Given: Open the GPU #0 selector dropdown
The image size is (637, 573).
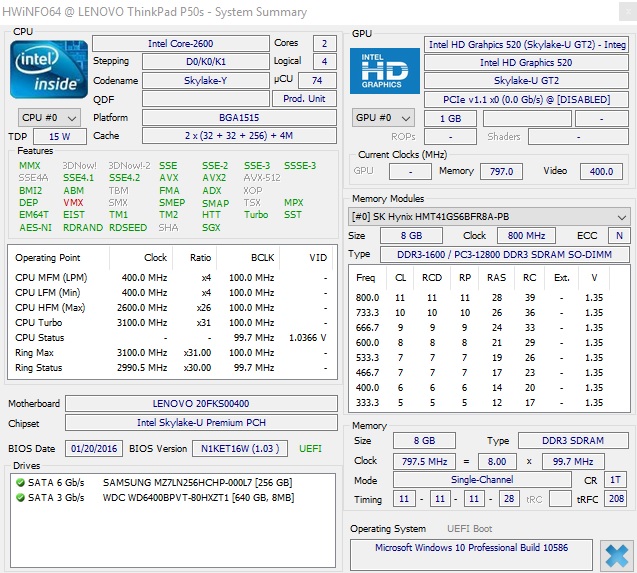Looking at the screenshot, I should pos(384,118).
